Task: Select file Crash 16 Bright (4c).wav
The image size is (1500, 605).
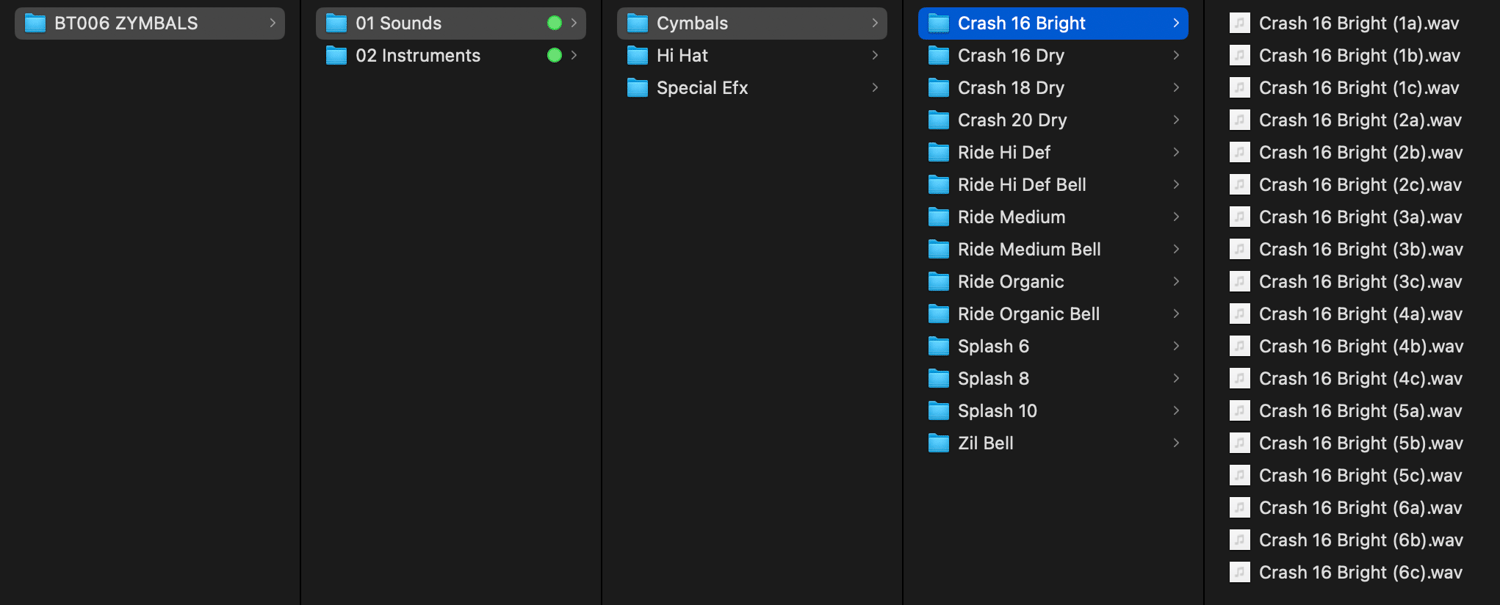Action: click(1360, 379)
